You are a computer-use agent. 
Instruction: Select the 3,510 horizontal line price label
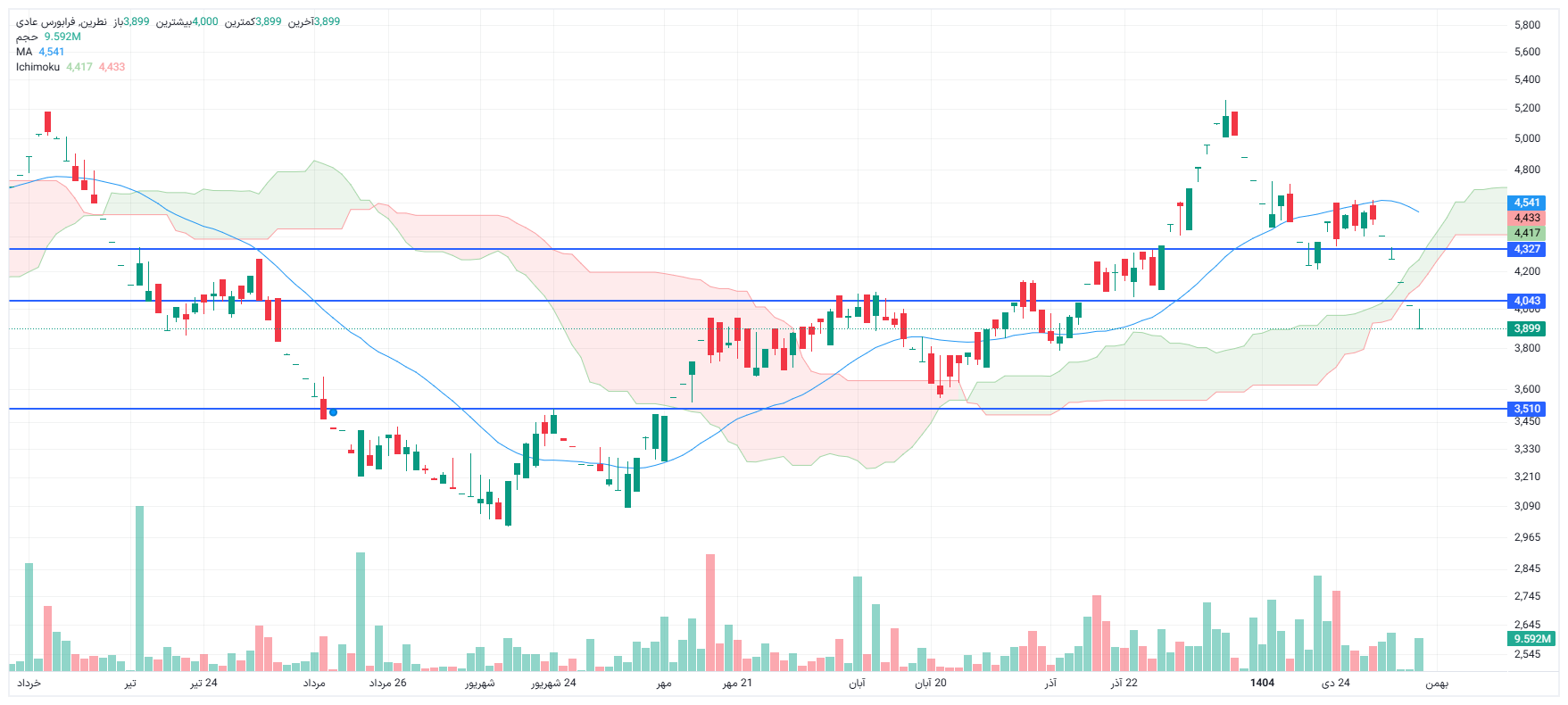(x=1526, y=409)
